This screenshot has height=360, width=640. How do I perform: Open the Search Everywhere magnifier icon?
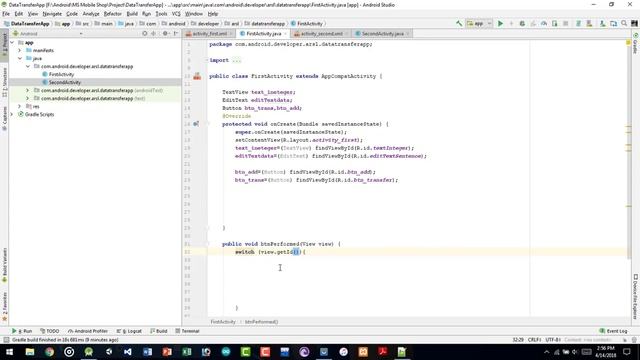point(624,24)
